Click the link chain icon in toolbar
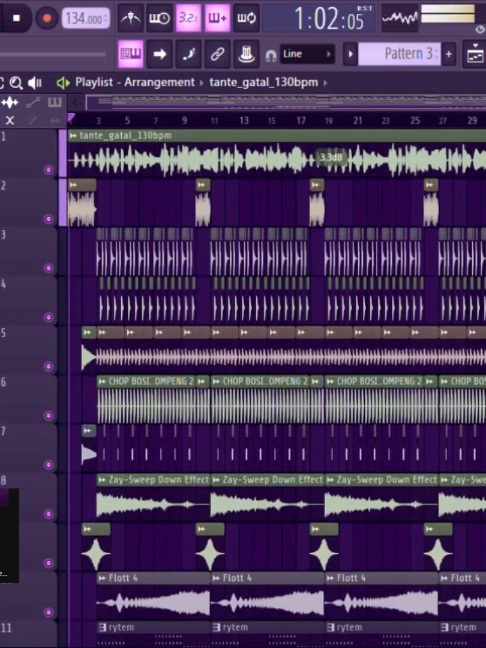This screenshot has width=486, height=648. point(217,54)
